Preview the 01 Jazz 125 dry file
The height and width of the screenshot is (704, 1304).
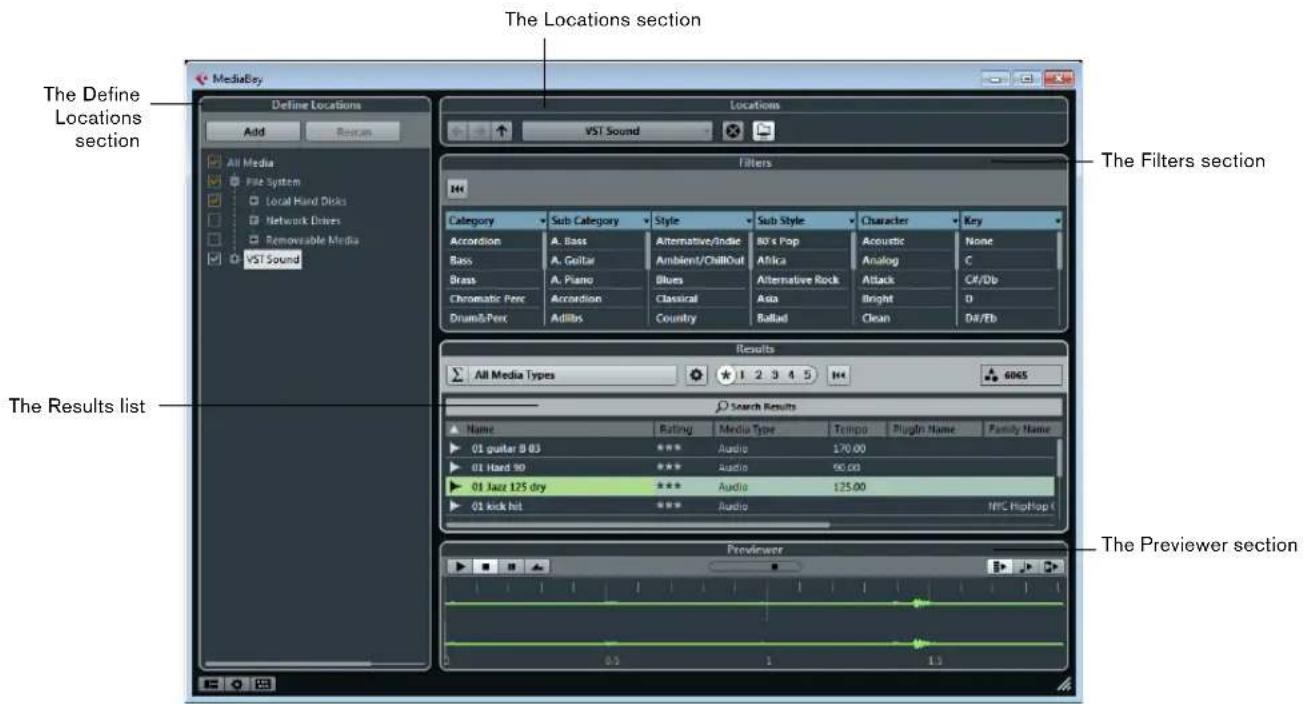pyautogui.click(x=456, y=487)
